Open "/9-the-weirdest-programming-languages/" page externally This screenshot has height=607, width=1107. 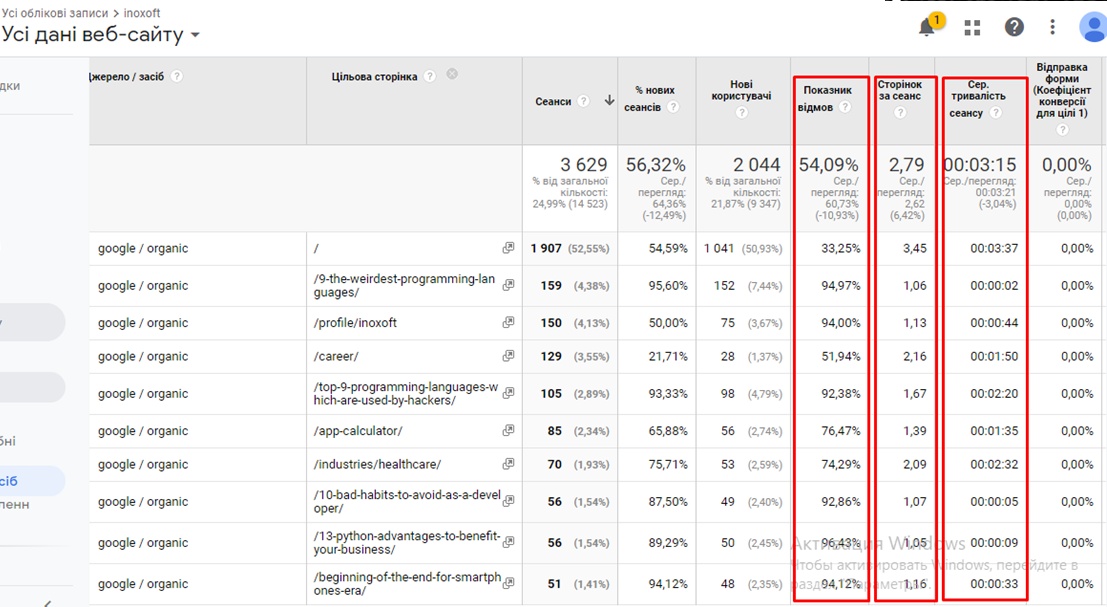(508, 284)
